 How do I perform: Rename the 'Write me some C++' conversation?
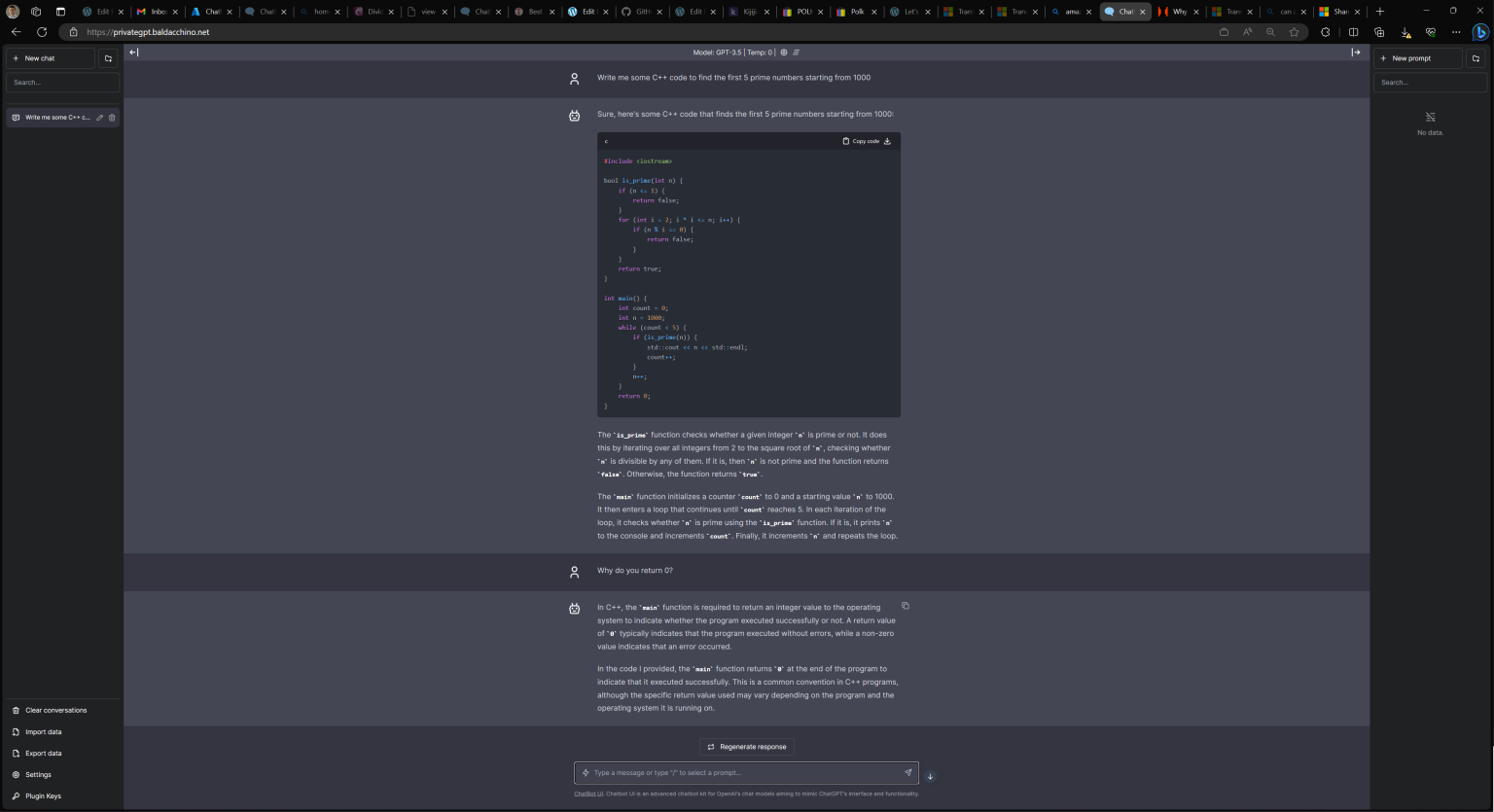[x=99, y=118]
